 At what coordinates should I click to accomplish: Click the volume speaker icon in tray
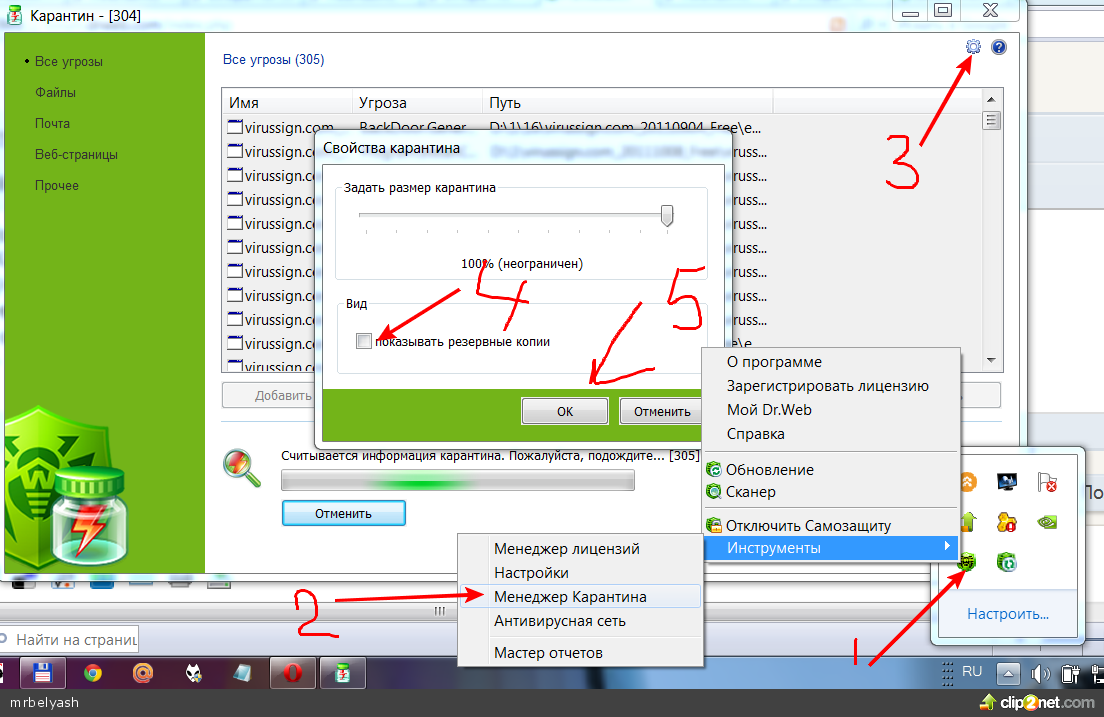1040,674
